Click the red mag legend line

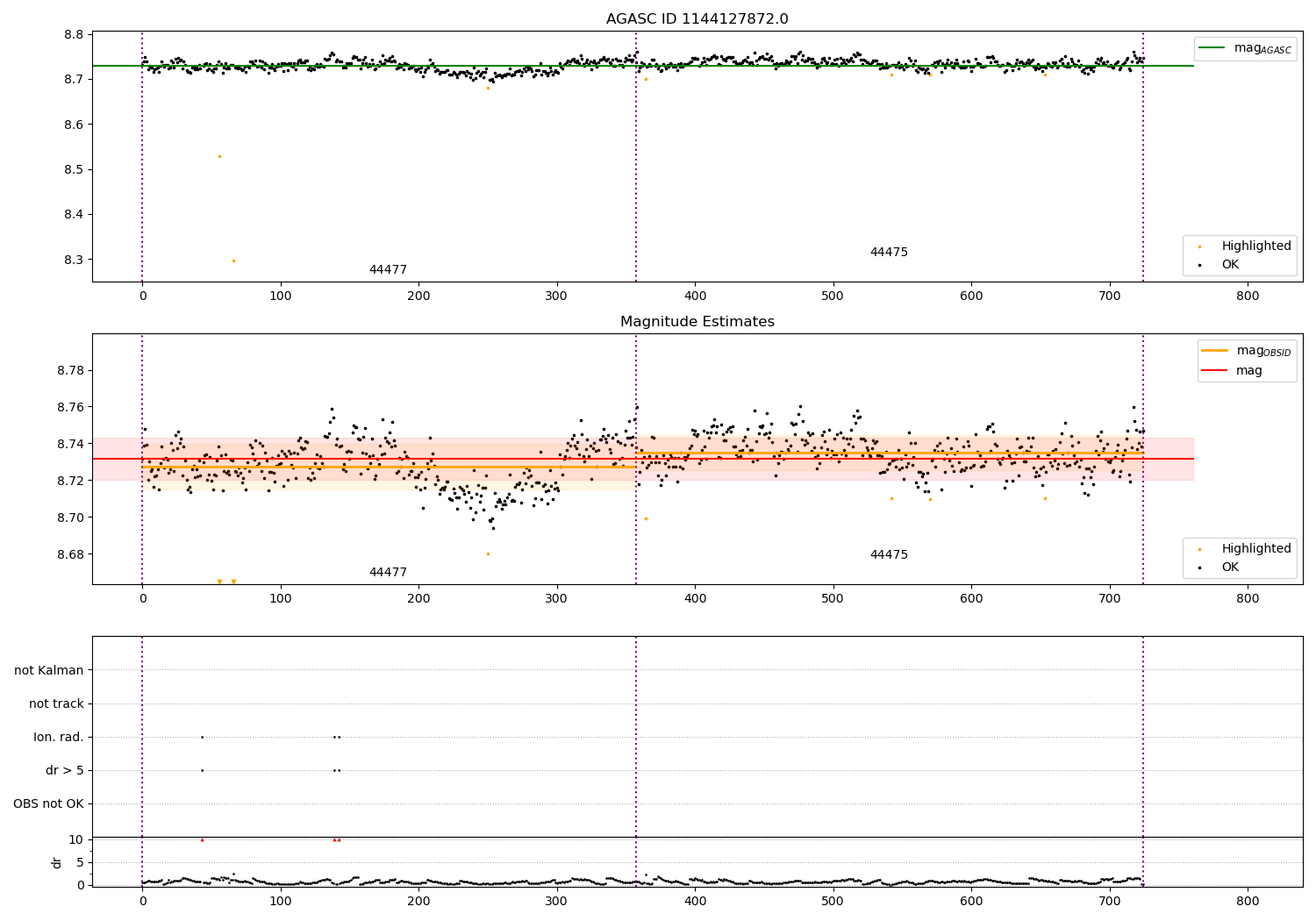tap(1215, 371)
